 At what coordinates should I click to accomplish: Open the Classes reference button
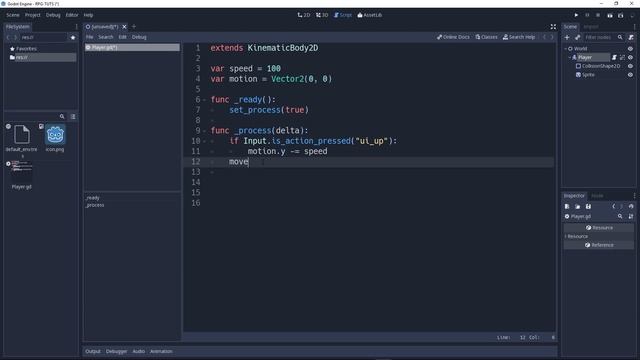pyautogui.click(x=486, y=37)
